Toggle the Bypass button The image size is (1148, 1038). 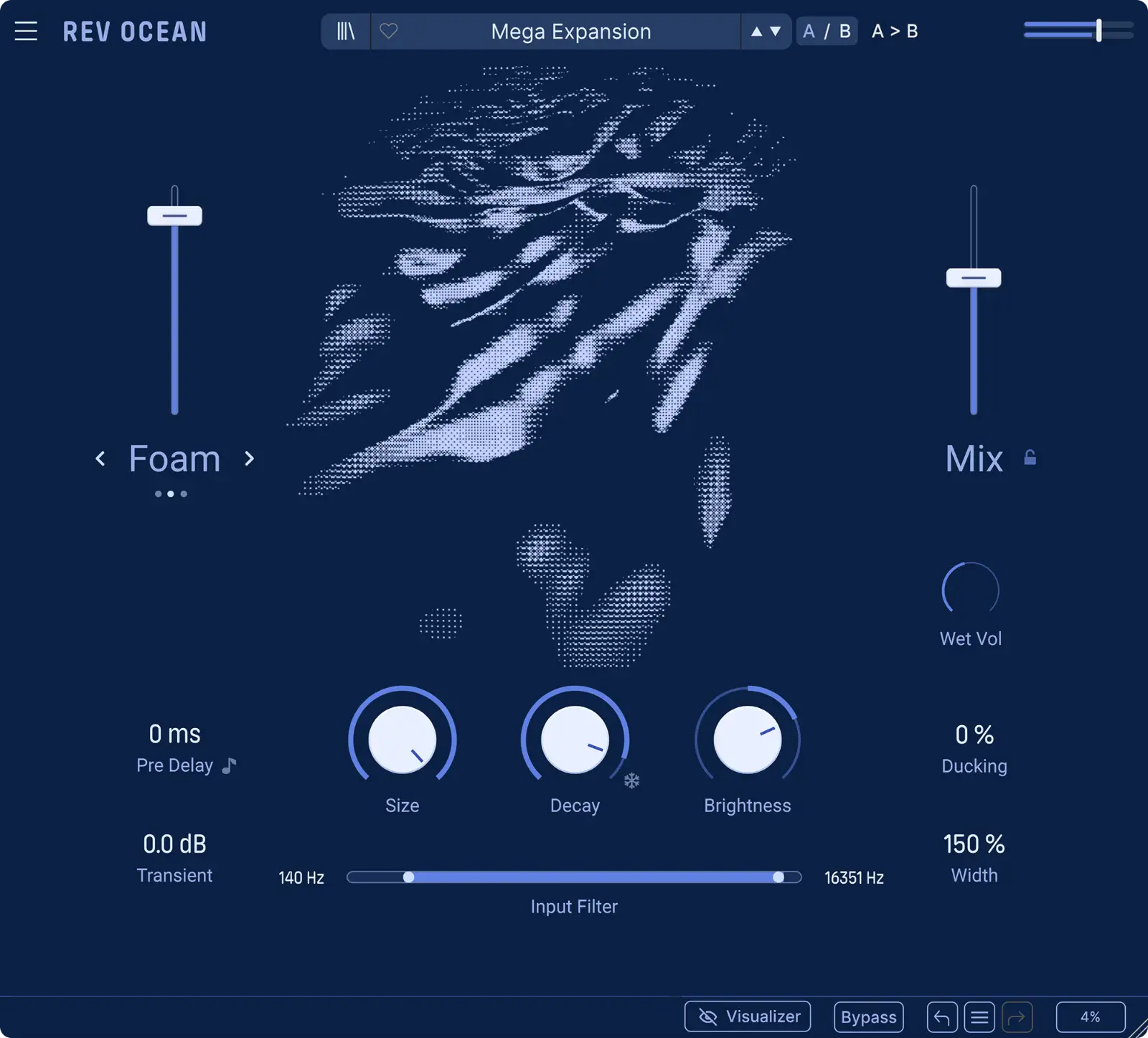point(868,1016)
